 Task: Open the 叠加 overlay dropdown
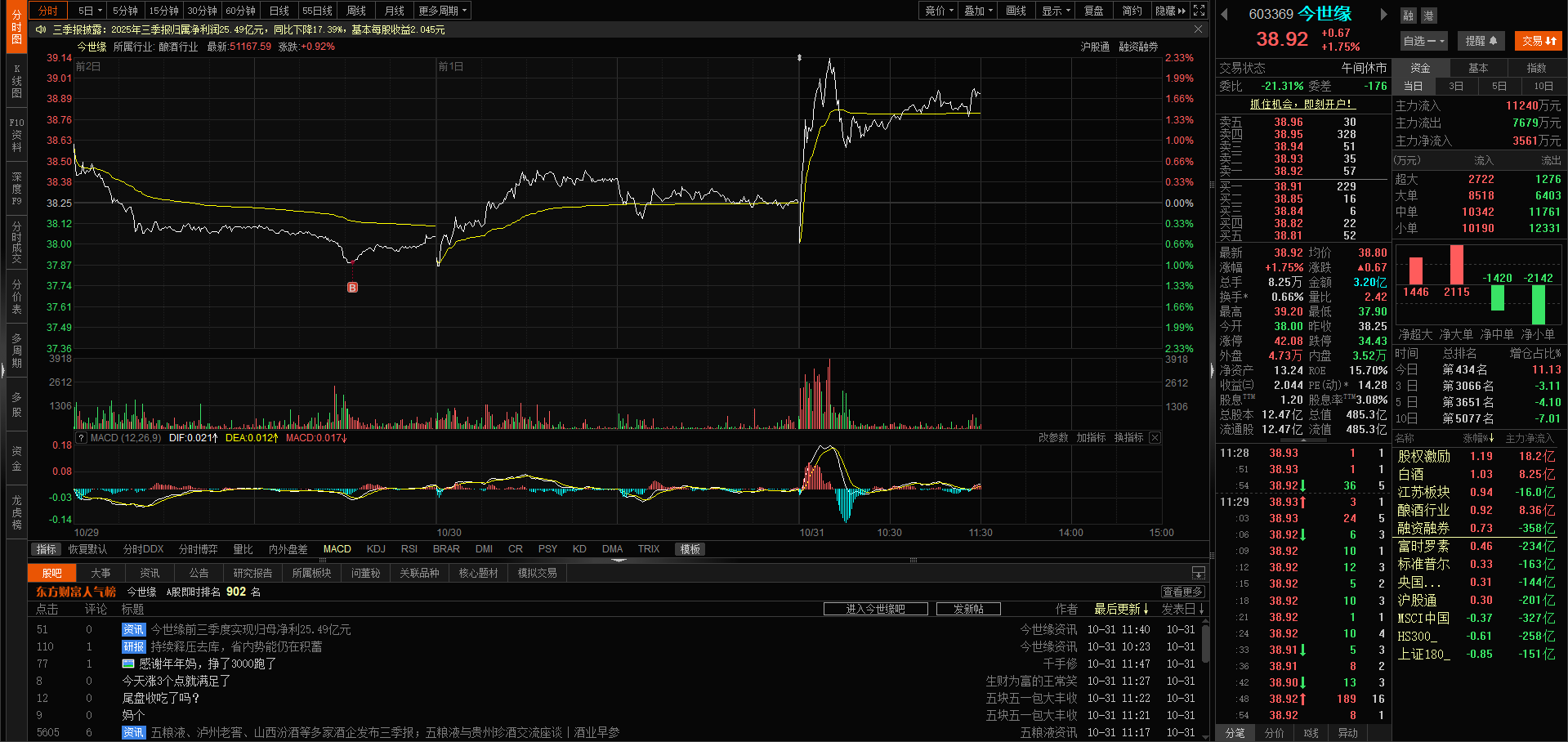pos(978,11)
